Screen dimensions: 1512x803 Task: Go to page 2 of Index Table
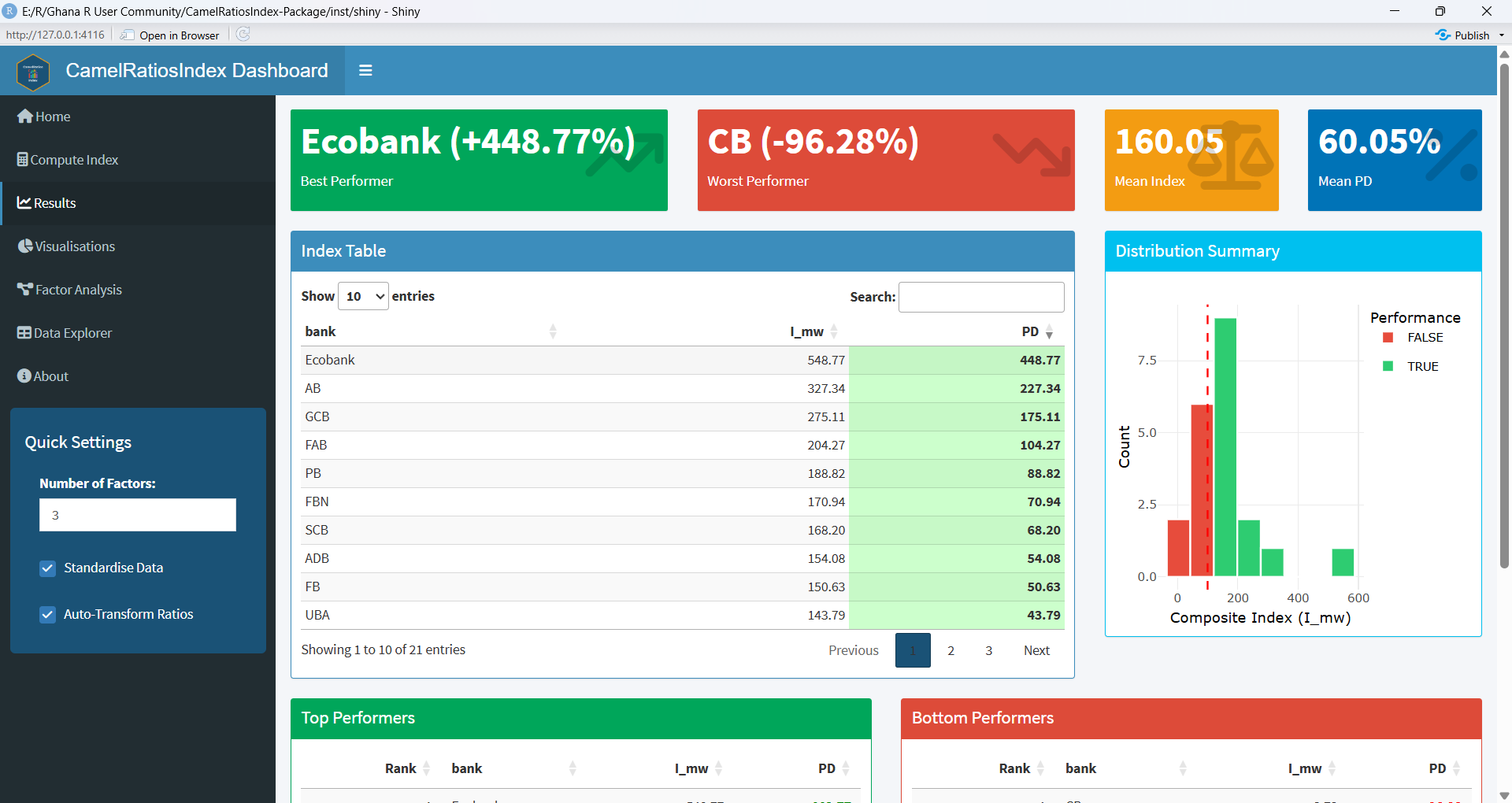[x=951, y=650]
